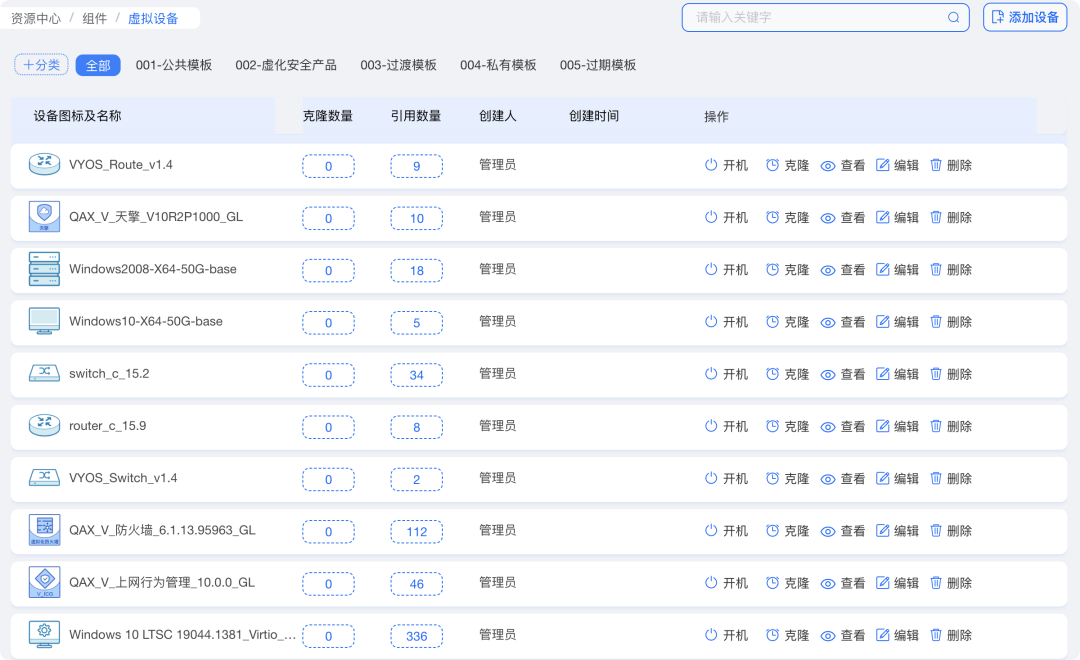点击 switch_c_15.2 行的删除垃圾桶图标
Screen dimensions: 1080x660
(x=936, y=374)
